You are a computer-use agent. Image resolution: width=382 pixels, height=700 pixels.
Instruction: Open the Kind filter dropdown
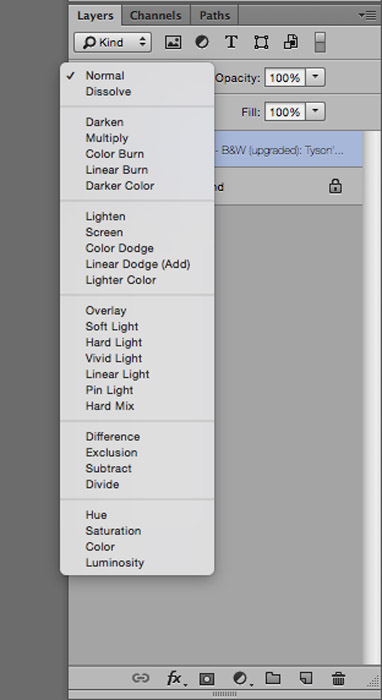click(113, 42)
